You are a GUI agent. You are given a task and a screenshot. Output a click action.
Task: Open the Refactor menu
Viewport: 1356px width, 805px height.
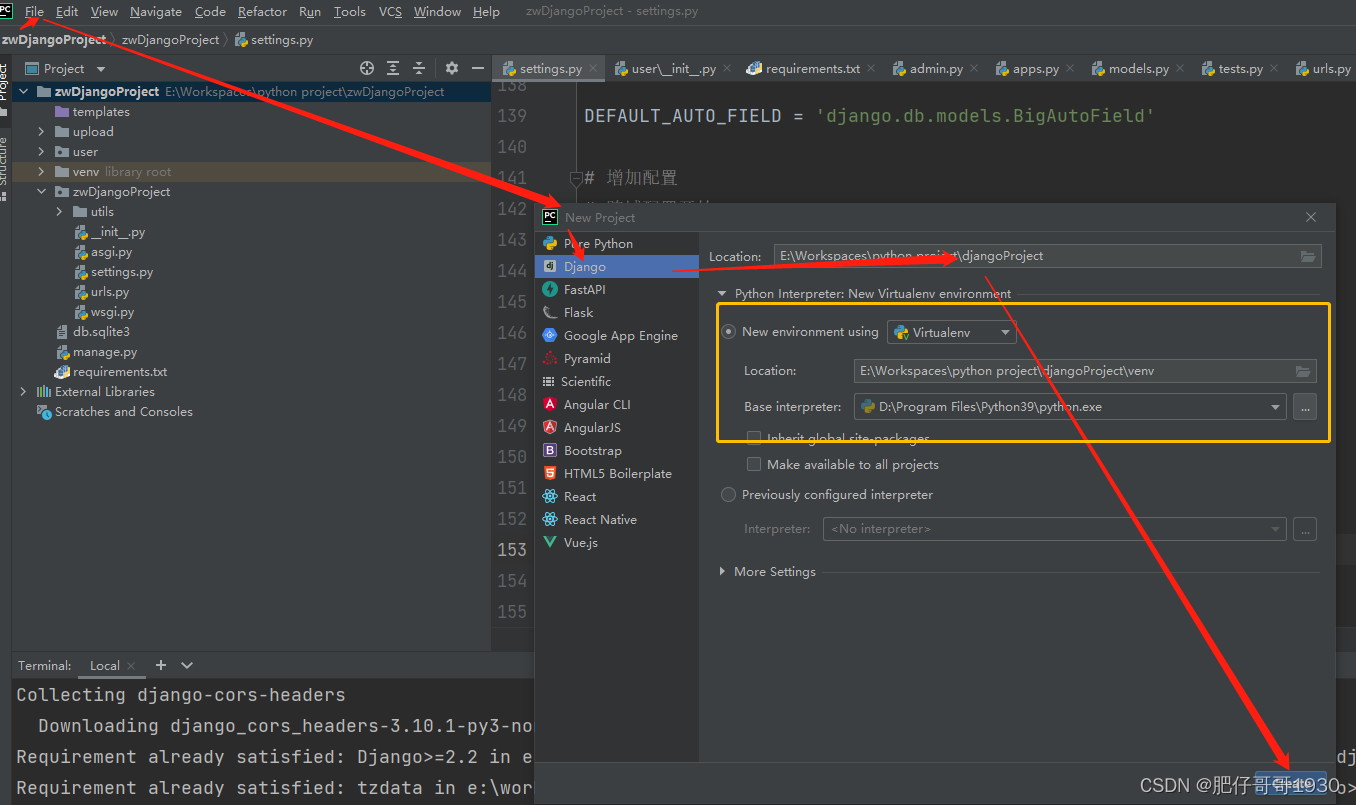point(262,12)
